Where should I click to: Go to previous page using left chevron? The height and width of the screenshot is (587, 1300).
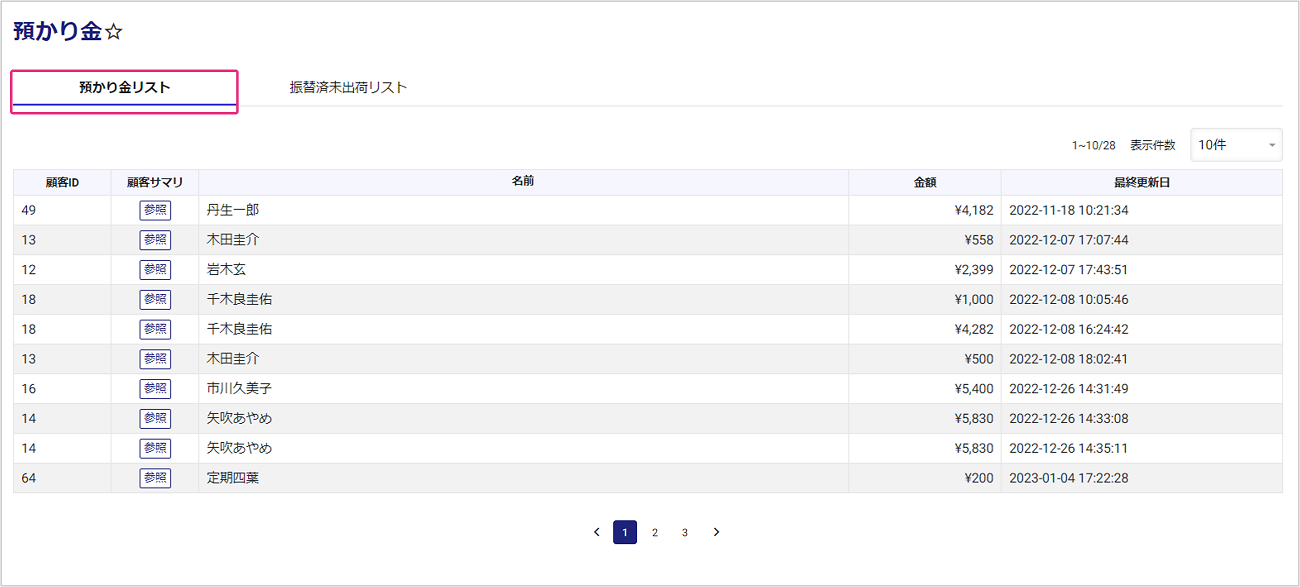pos(597,532)
